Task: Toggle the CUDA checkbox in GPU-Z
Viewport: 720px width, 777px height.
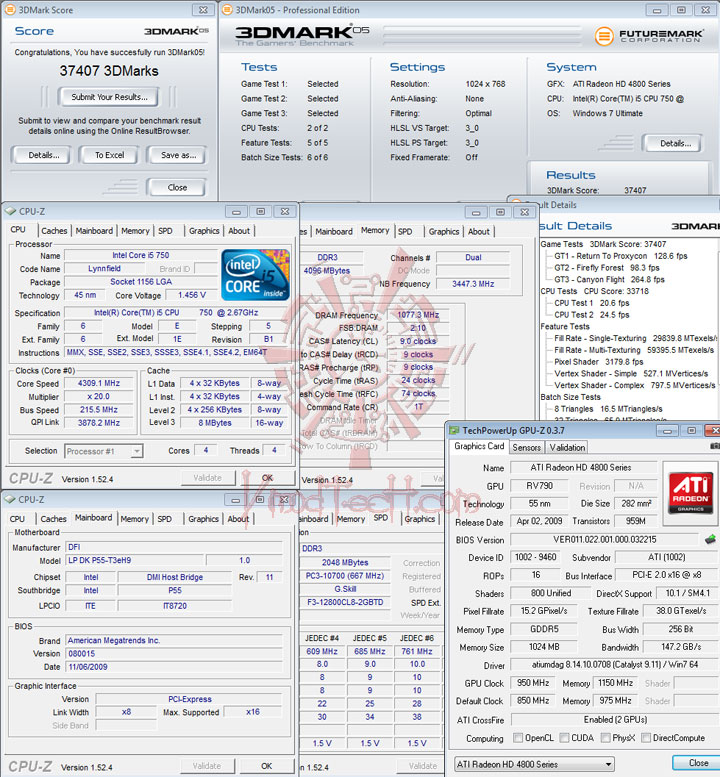Action: [564, 737]
